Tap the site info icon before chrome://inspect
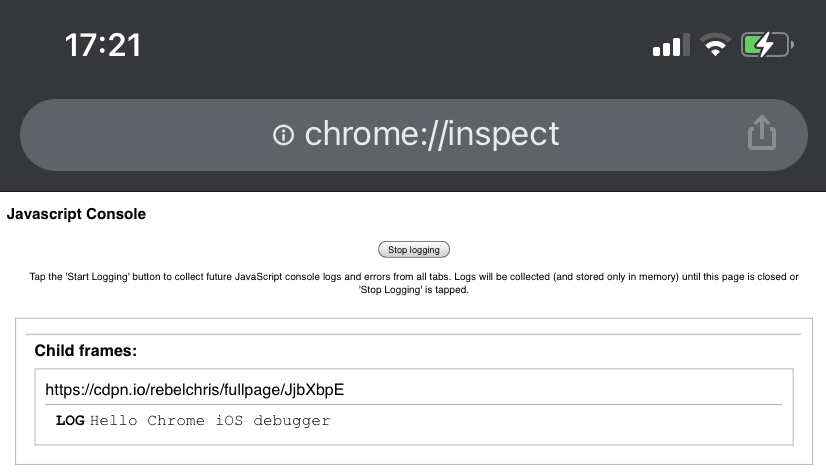The image size is (826, 475). [283, 135]
